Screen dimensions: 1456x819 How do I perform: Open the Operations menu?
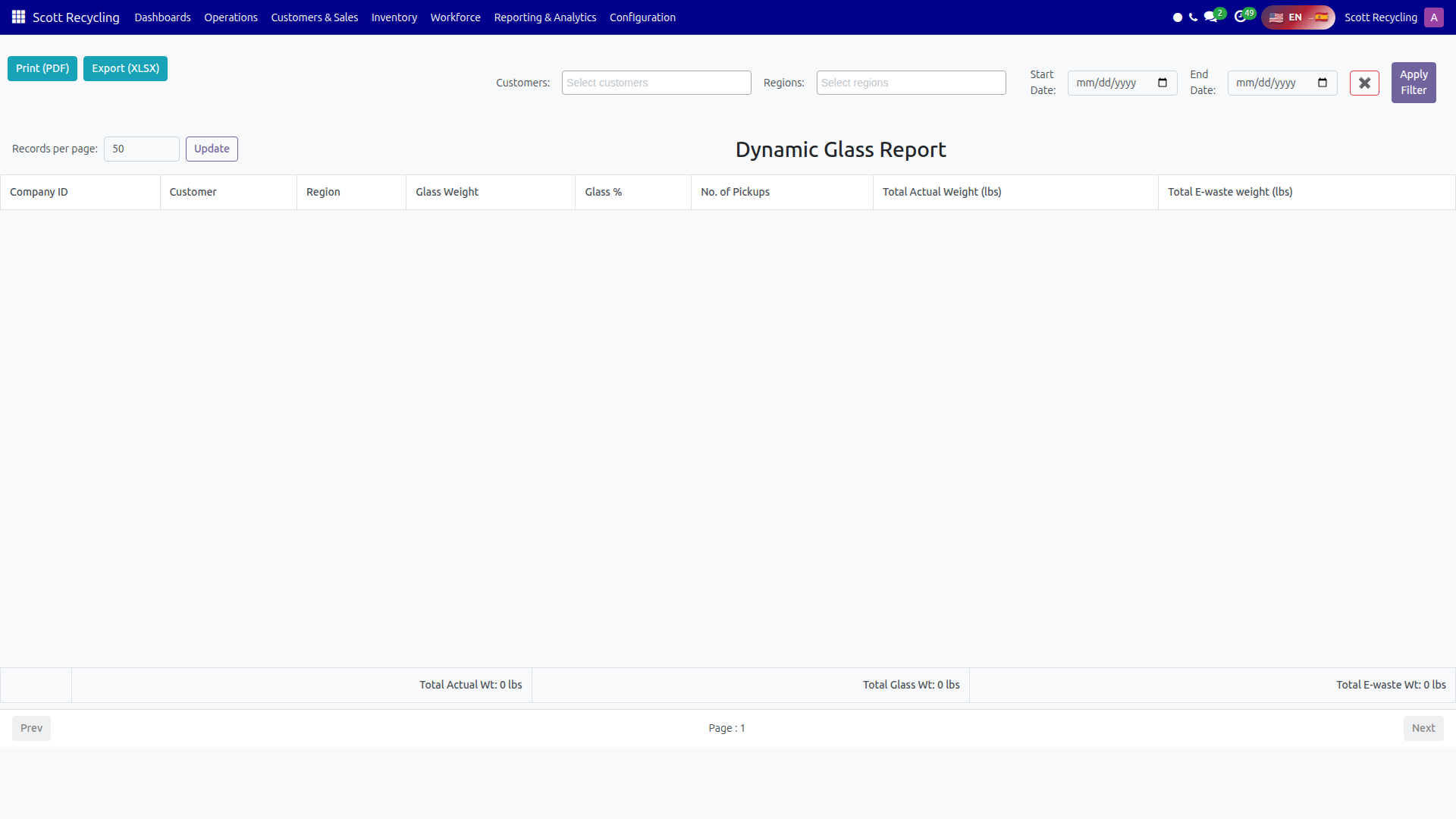pos(231,17)
